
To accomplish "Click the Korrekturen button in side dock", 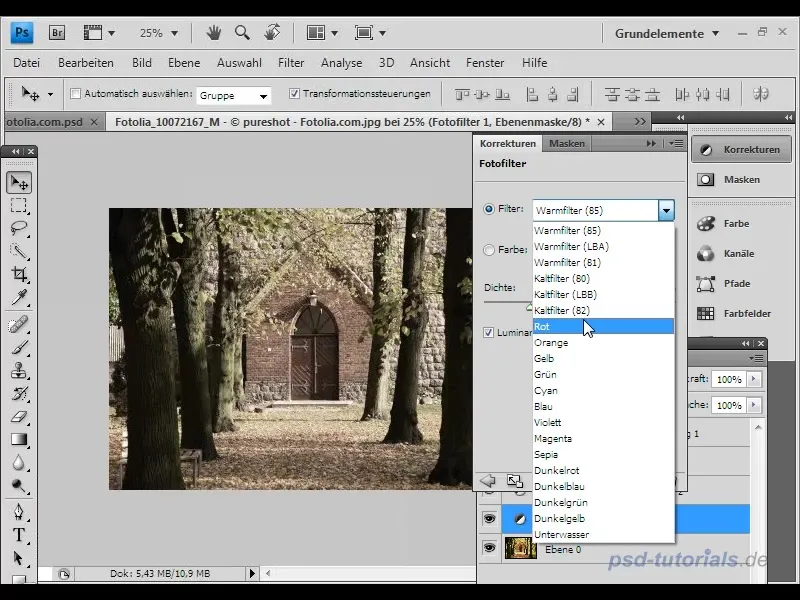I will 741,150.
